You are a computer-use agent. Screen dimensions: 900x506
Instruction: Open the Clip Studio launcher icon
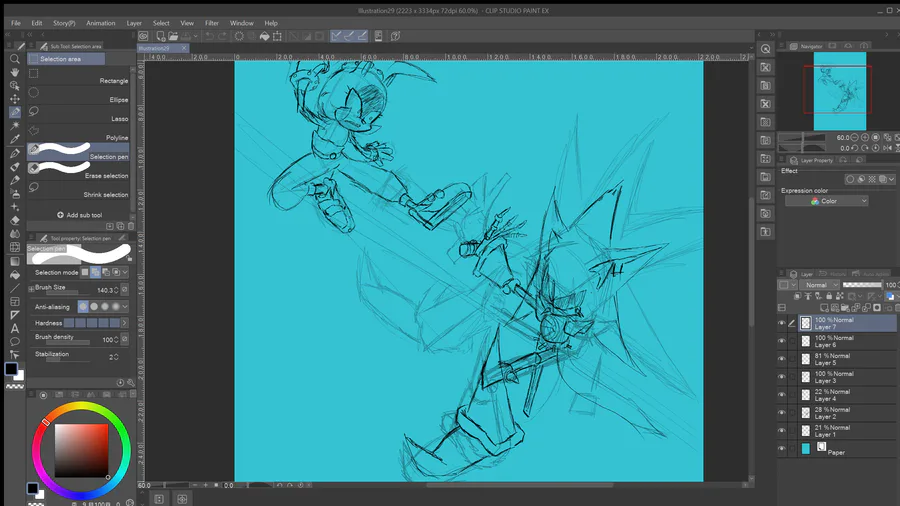point(143,36)
